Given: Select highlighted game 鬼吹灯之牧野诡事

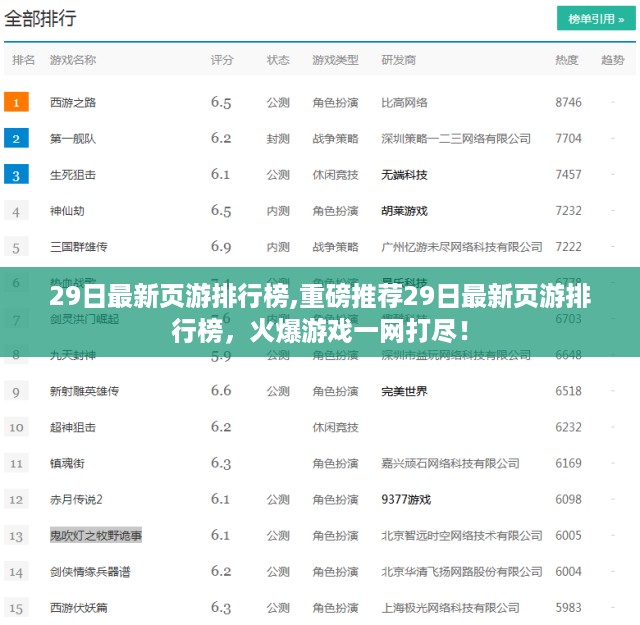Looking at the screenshot, I should click(96, 535).
